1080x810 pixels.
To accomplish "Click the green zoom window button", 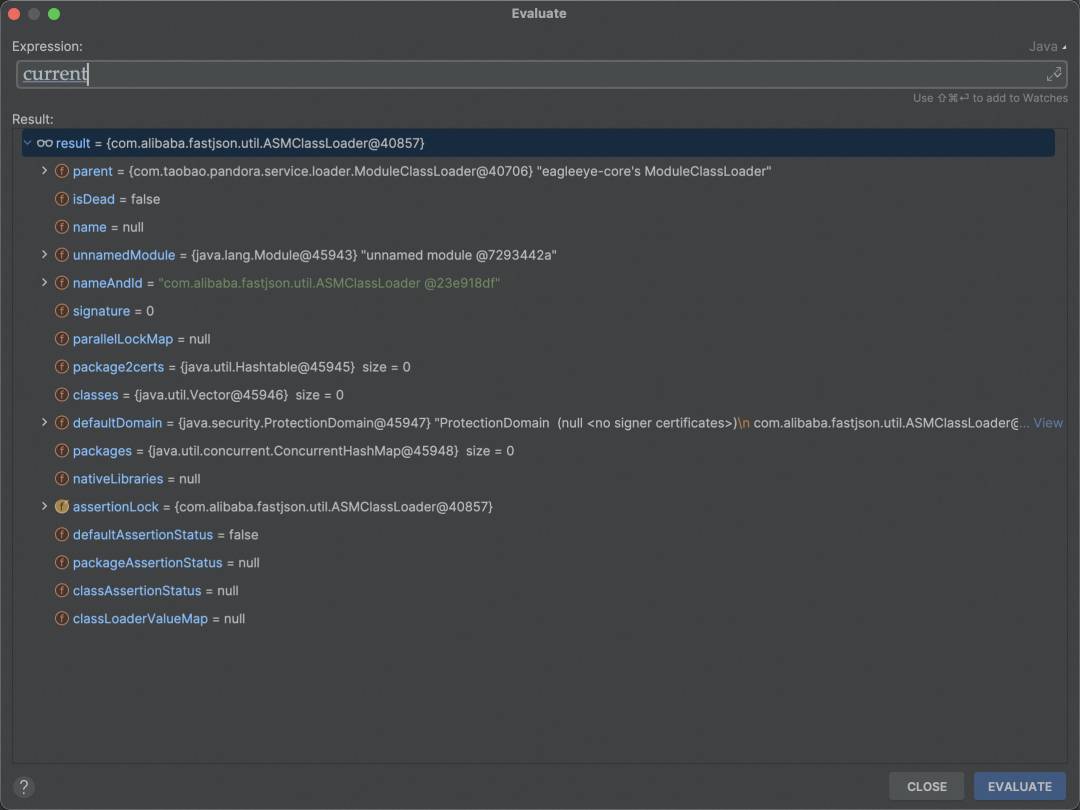I will (x=54, y=14).
